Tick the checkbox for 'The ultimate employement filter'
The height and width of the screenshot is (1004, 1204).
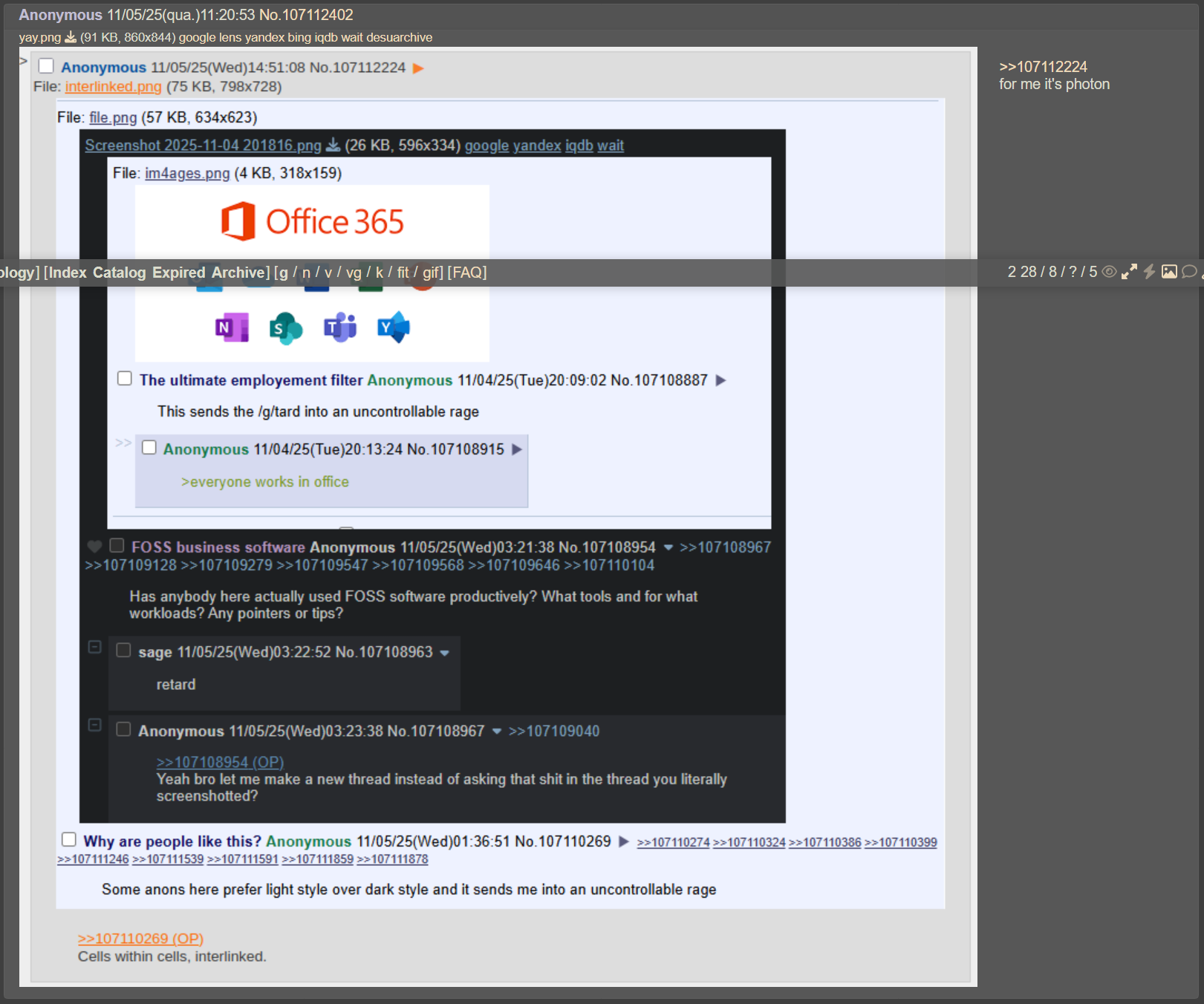(x=125, y=379)
